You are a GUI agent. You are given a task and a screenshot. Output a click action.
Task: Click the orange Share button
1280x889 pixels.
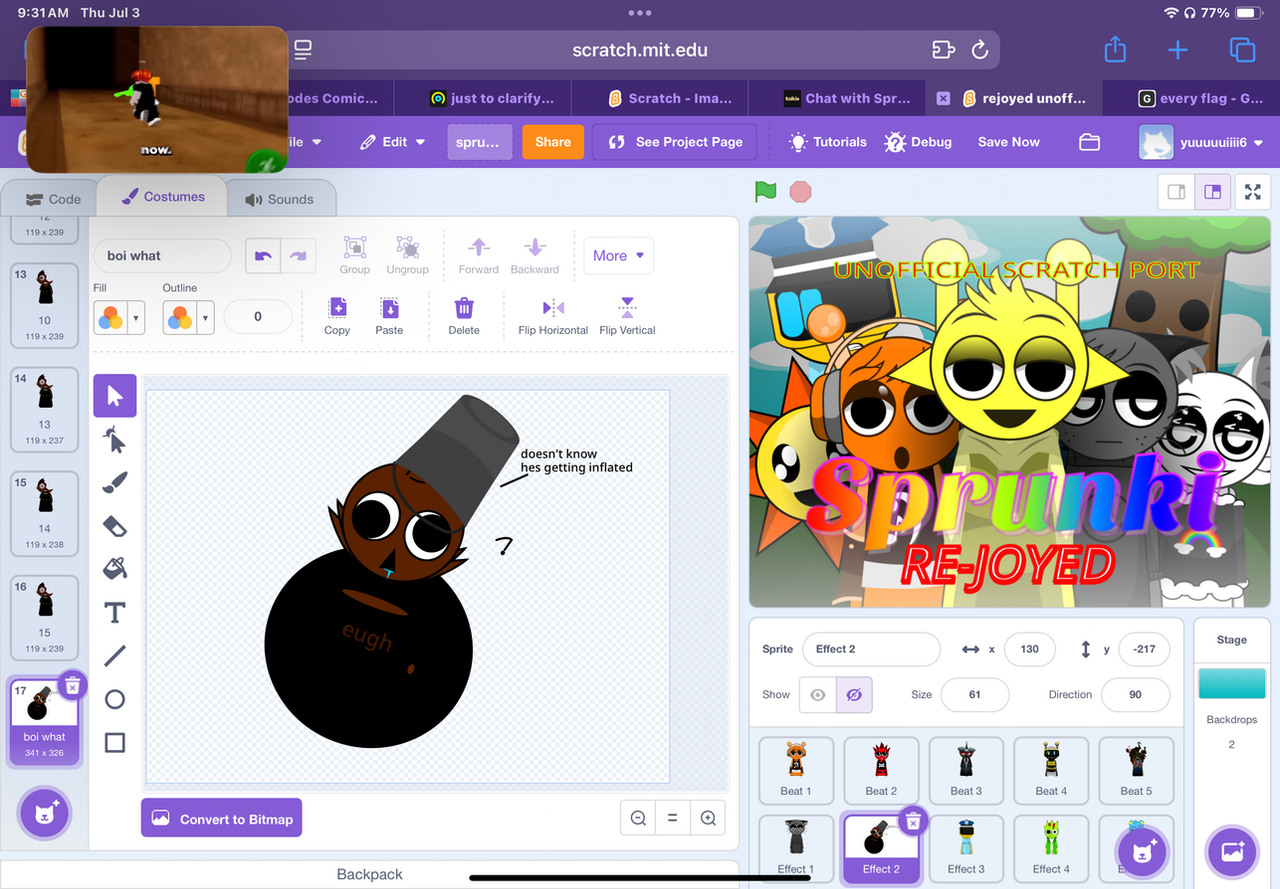[552, 142]
